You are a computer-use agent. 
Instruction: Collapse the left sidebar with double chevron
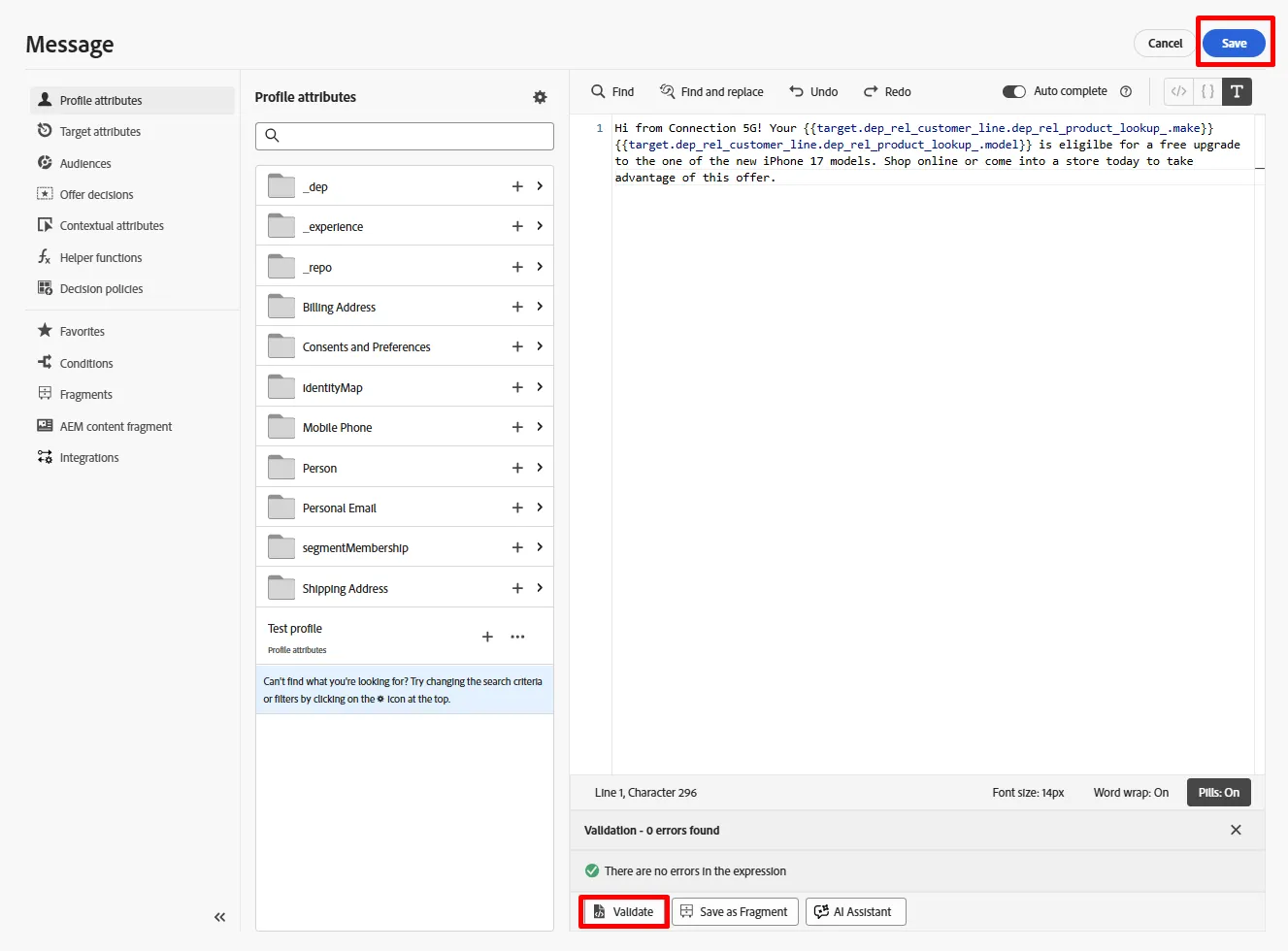click(219, 917)
